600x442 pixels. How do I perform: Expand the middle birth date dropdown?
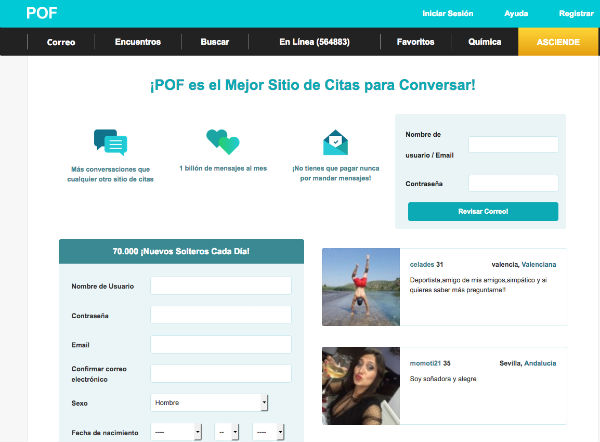[x=224, y=432]
